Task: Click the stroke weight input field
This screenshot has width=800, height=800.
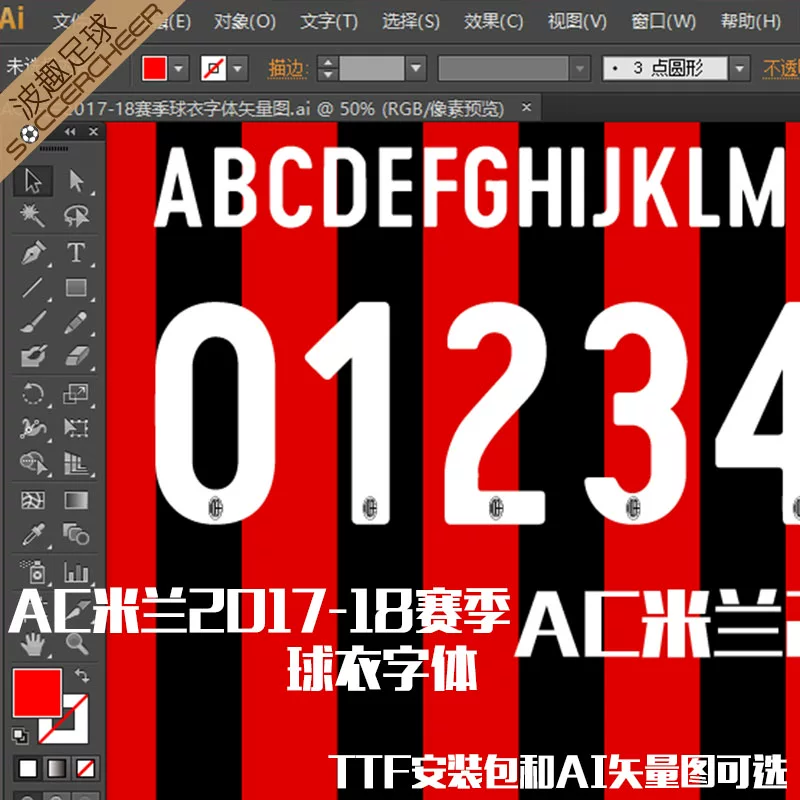Action: coord(372,68)
